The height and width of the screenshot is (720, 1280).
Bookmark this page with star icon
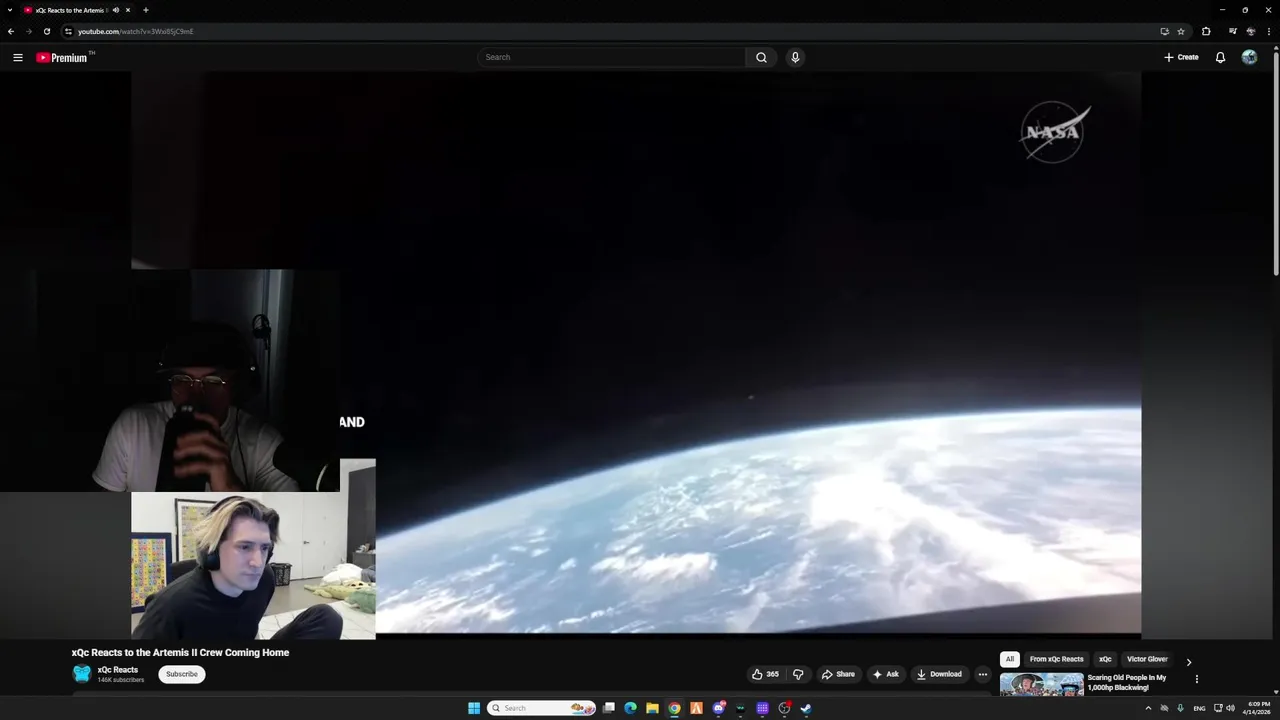pos(1181,31)
